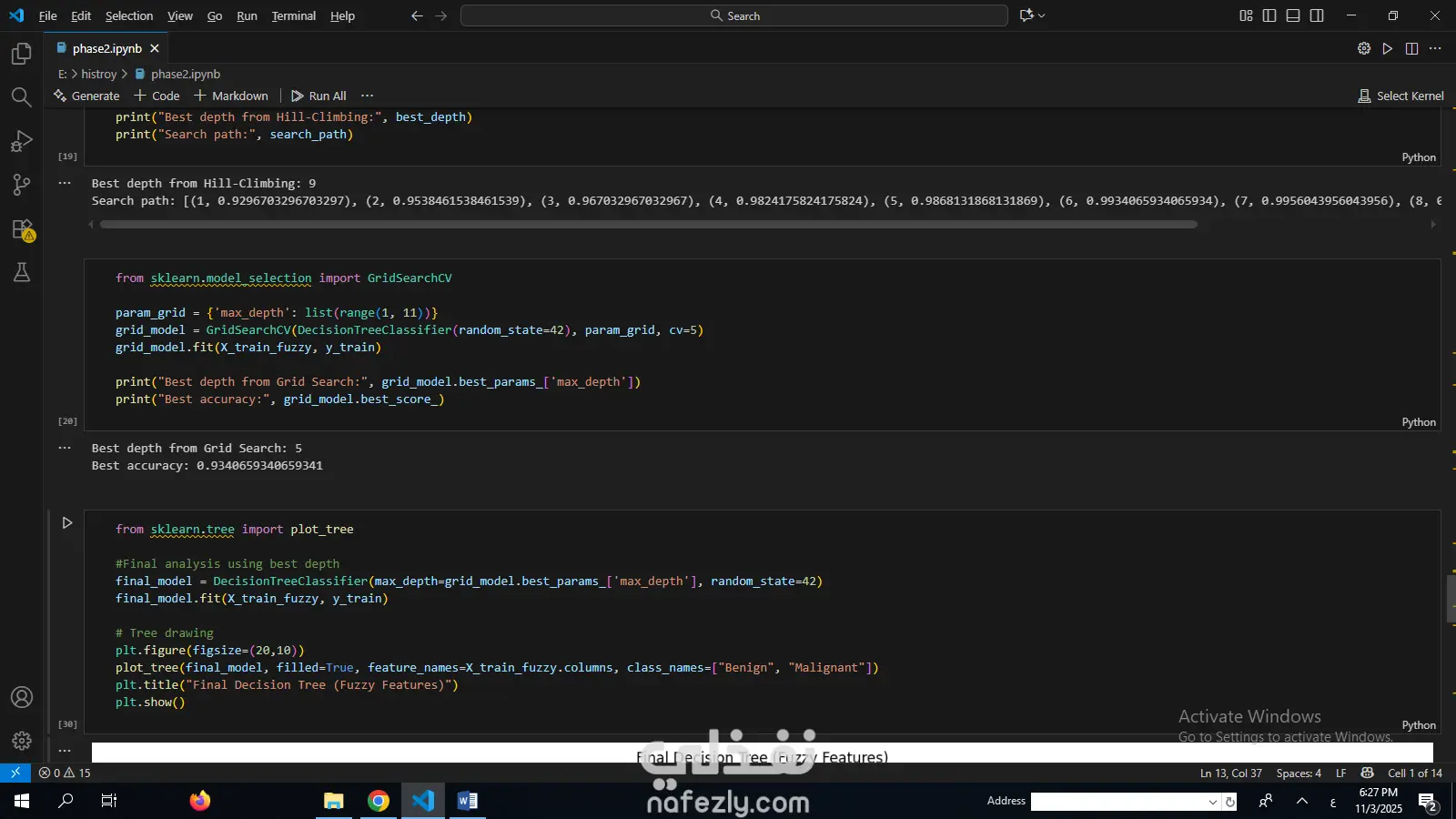Toggle the bottom panel layout button

coord(1293,15)
